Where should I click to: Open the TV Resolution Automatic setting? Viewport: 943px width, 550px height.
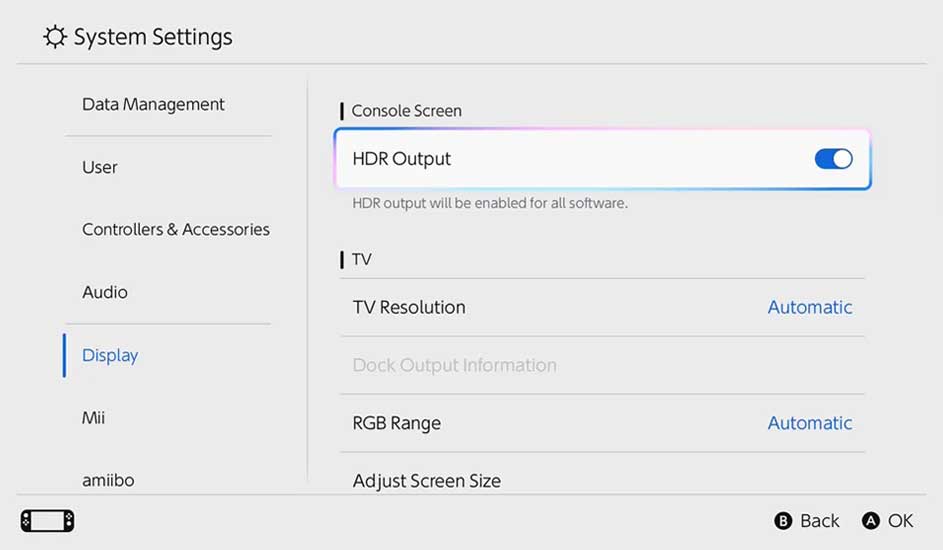click(809, 307)
